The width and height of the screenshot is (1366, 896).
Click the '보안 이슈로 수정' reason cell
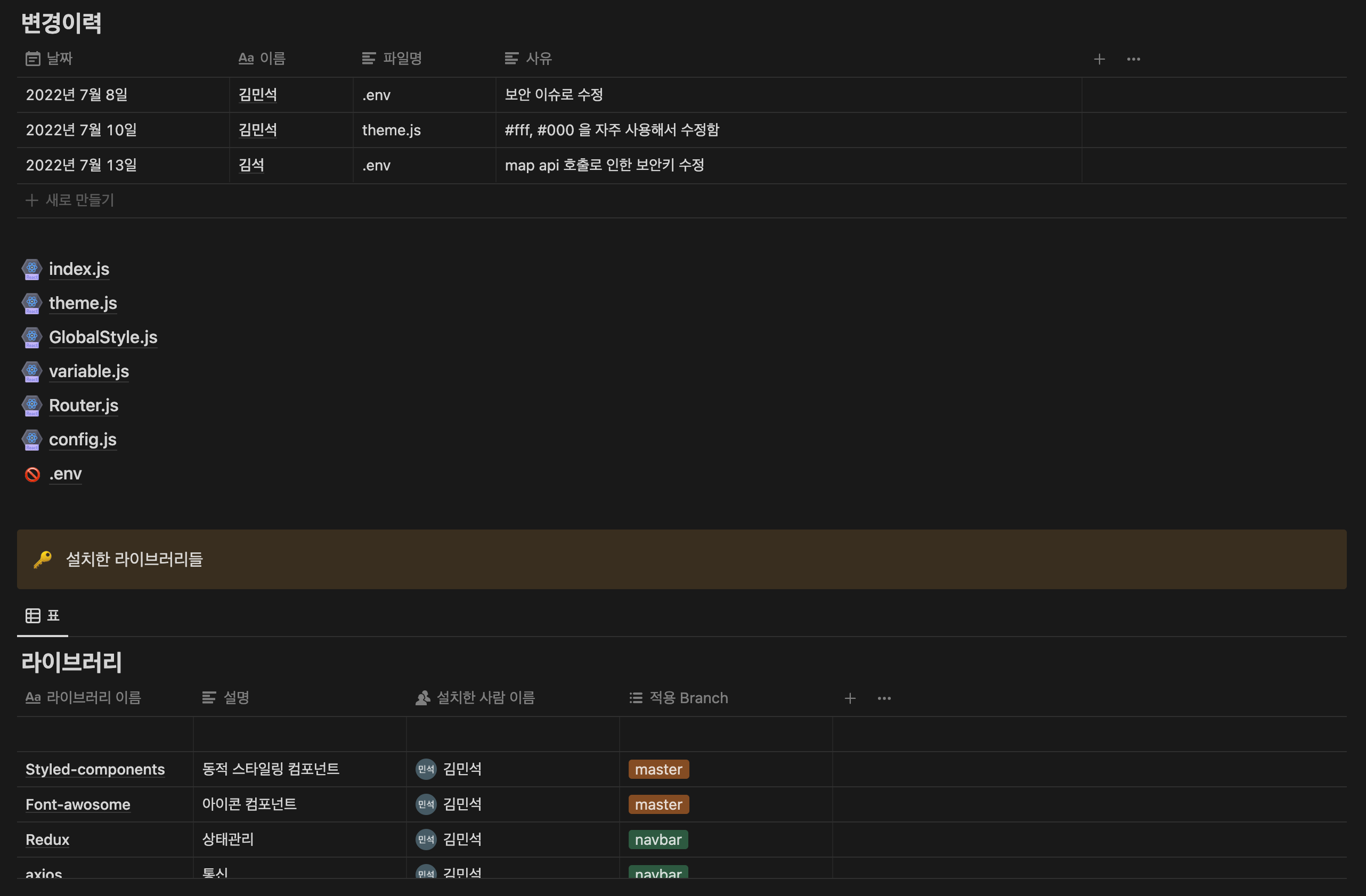(788, 95)
